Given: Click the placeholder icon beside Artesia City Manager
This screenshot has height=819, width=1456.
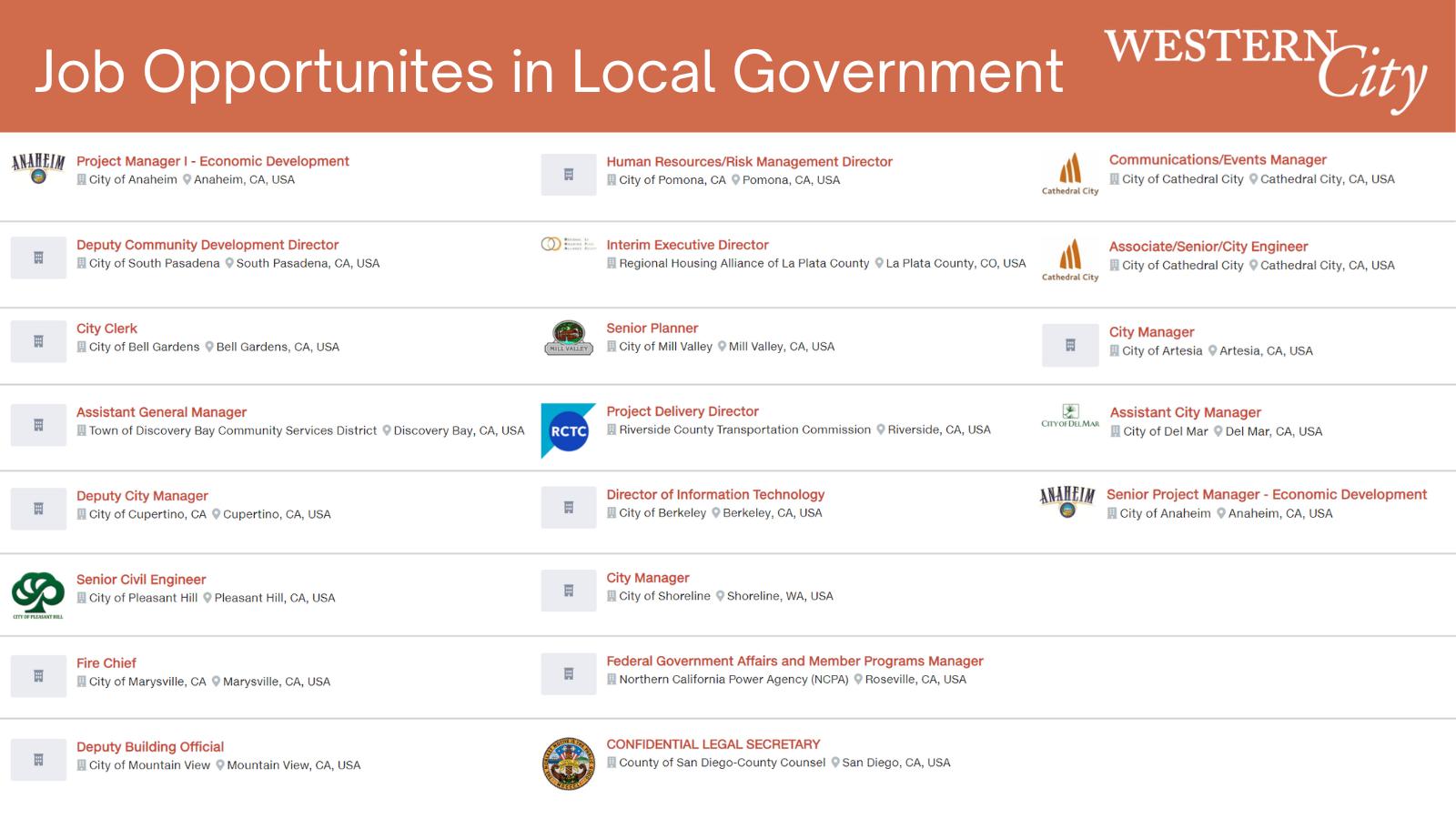Looking at the screenshot, I should point(1070,345).
